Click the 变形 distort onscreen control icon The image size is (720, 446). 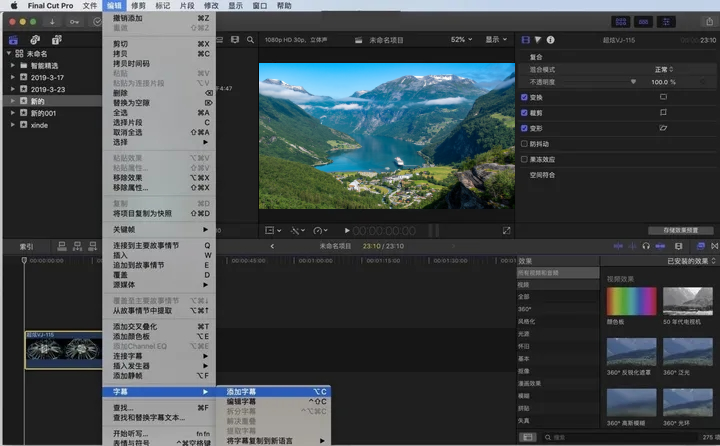[663, 128]
